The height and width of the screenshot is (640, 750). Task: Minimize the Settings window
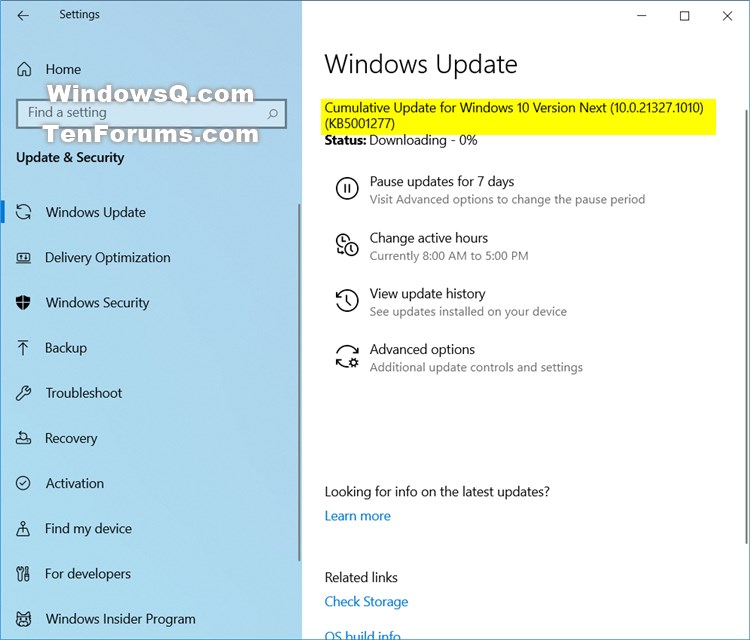click(x=642, y=16)
